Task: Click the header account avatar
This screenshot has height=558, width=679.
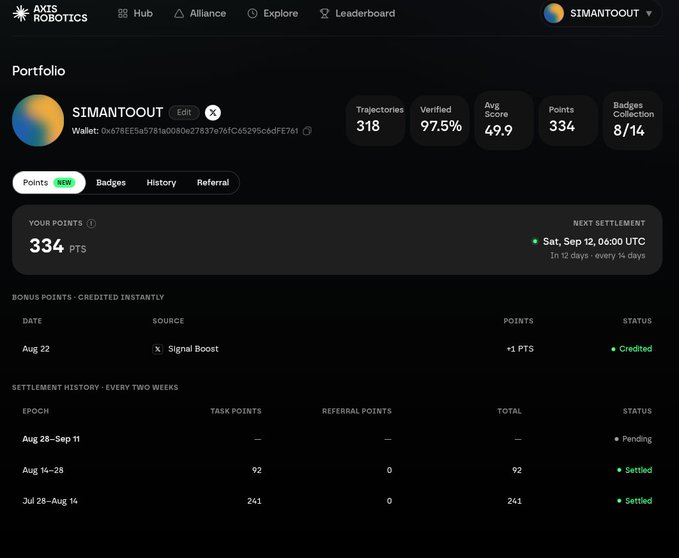Action: click(x=553, y=13)
